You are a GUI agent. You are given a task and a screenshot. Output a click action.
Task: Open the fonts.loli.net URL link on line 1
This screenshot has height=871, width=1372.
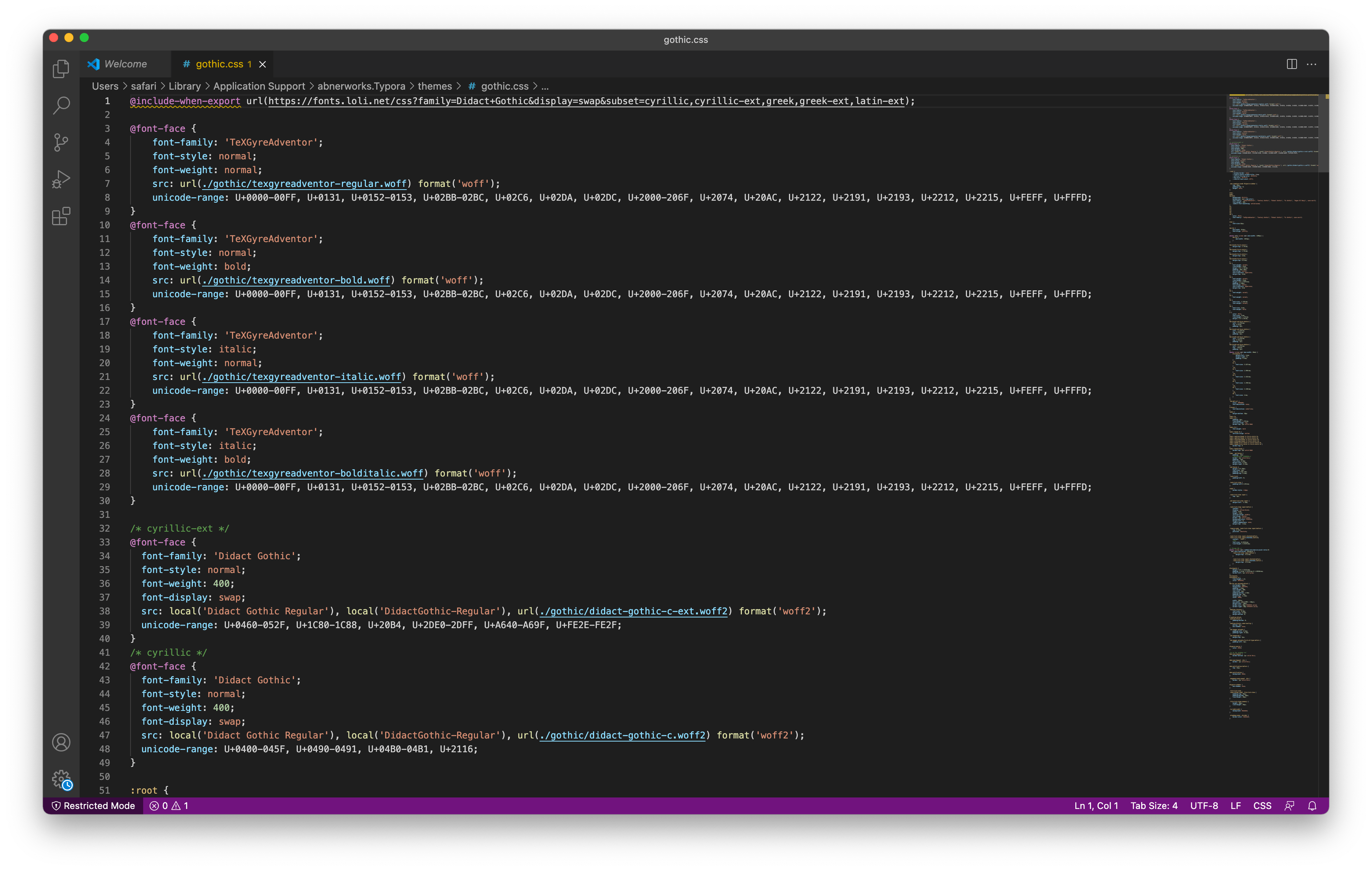click(586, 101)
